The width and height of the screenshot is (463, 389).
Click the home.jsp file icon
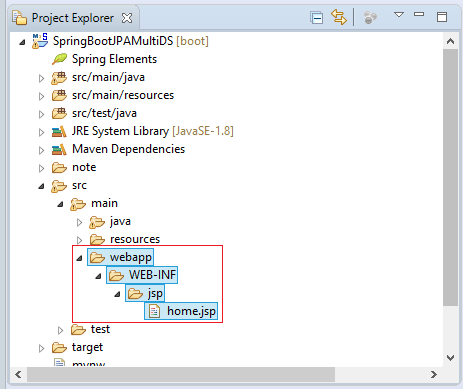[154, 311]
